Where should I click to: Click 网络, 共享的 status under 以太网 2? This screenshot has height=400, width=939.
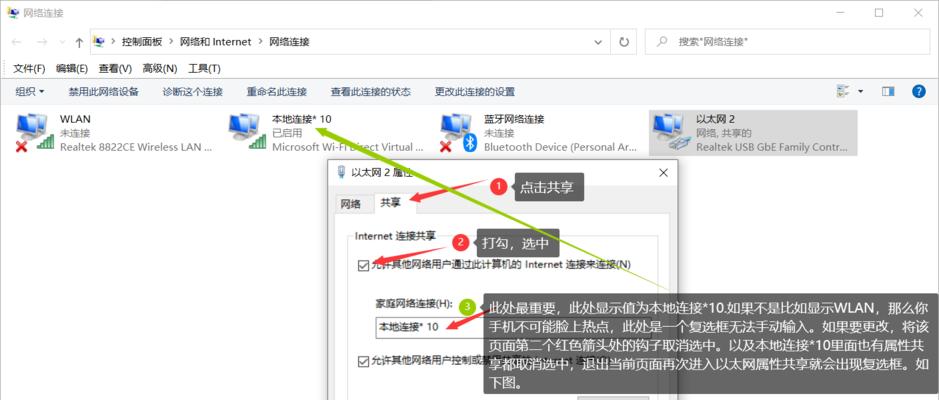point(723,133)
